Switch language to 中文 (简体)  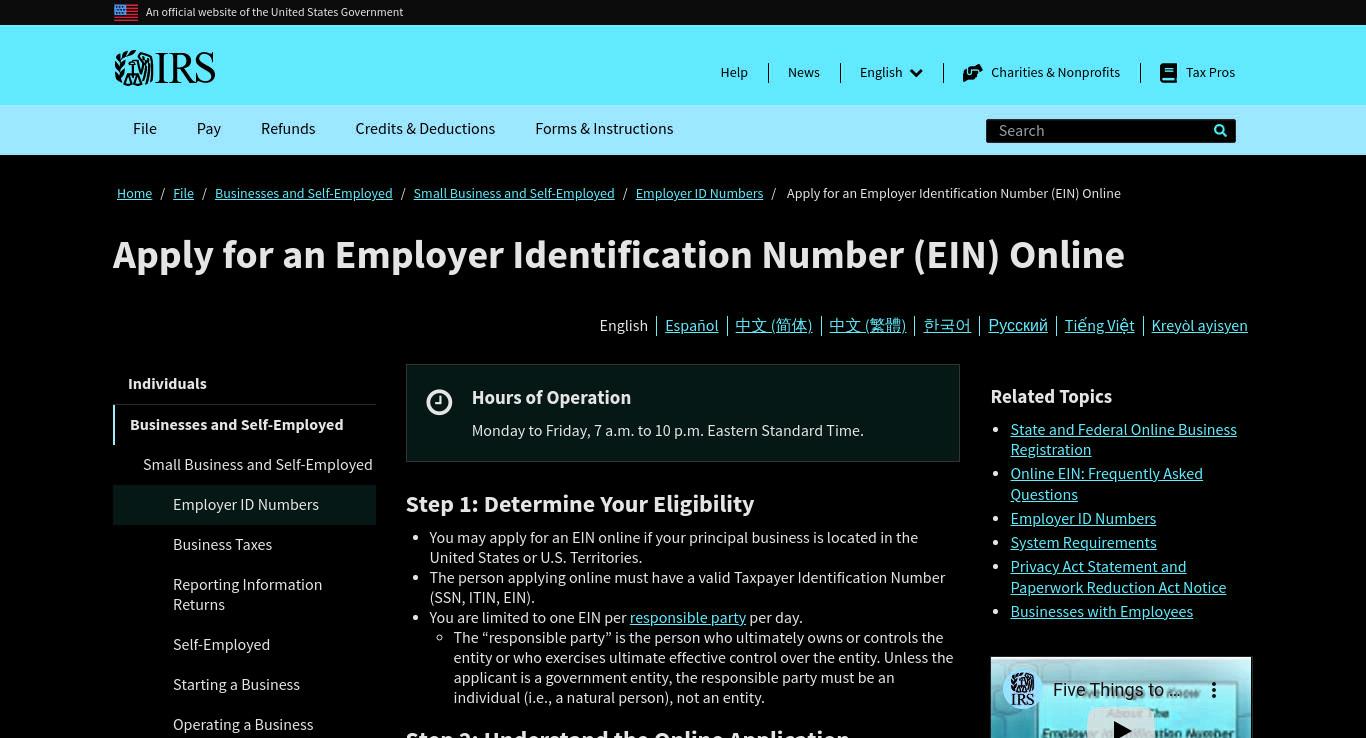(773, 326)
